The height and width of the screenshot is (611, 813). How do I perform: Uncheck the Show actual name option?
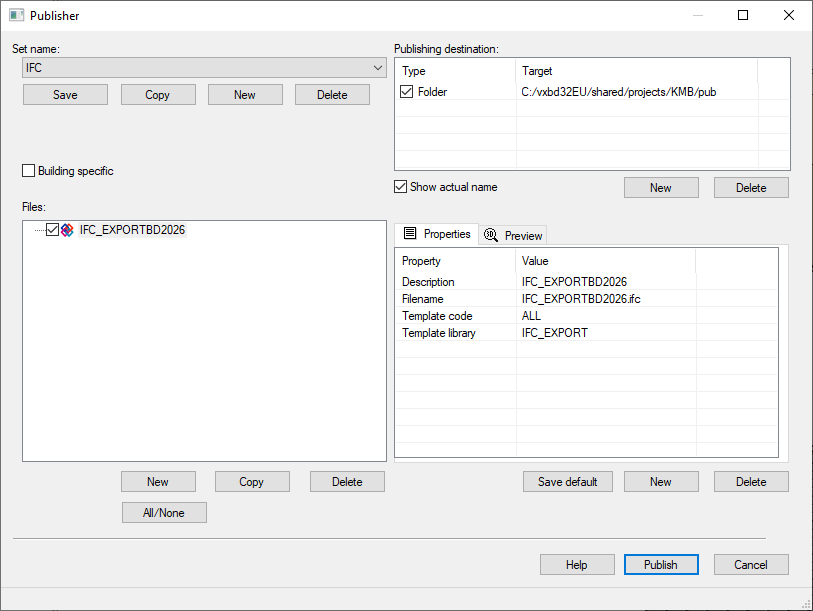pyautogui.click(x=401, y=187)
